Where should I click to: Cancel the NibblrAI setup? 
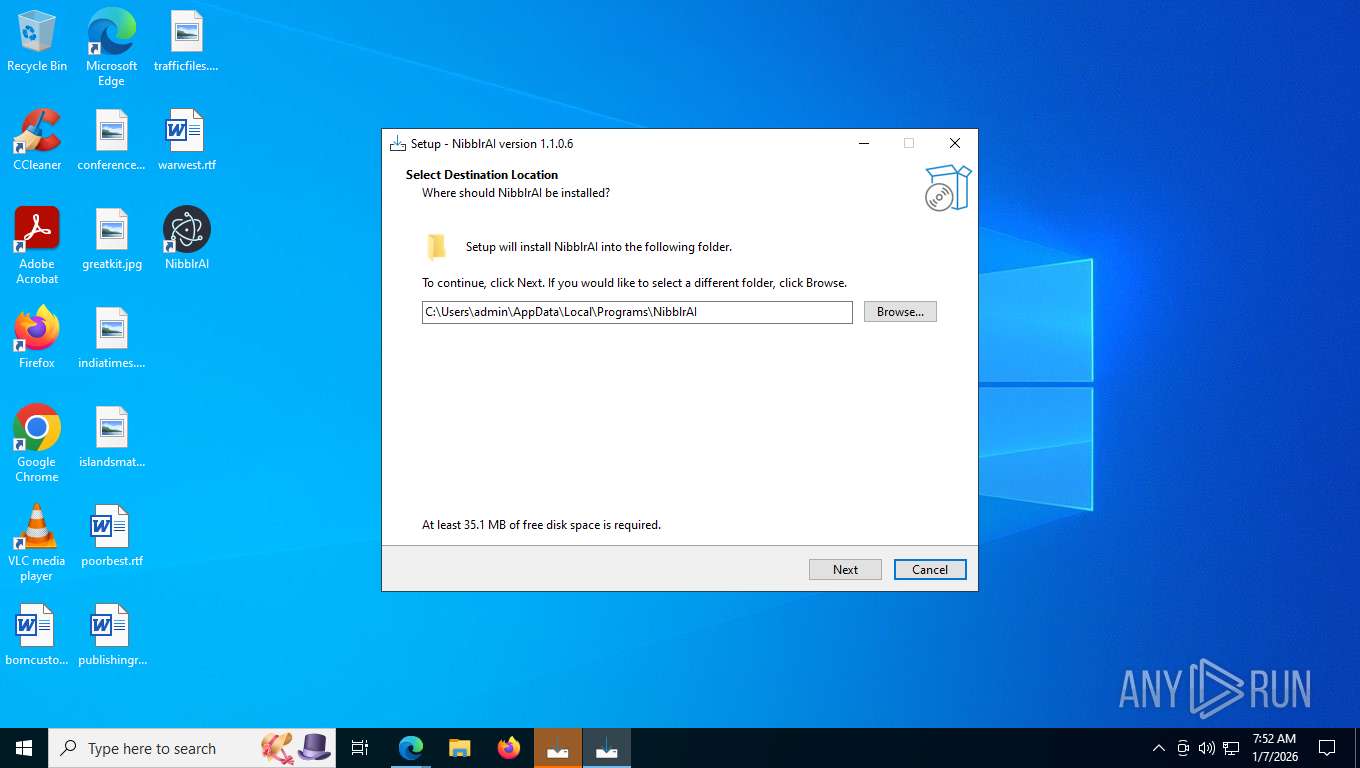[x=930, y=569]
